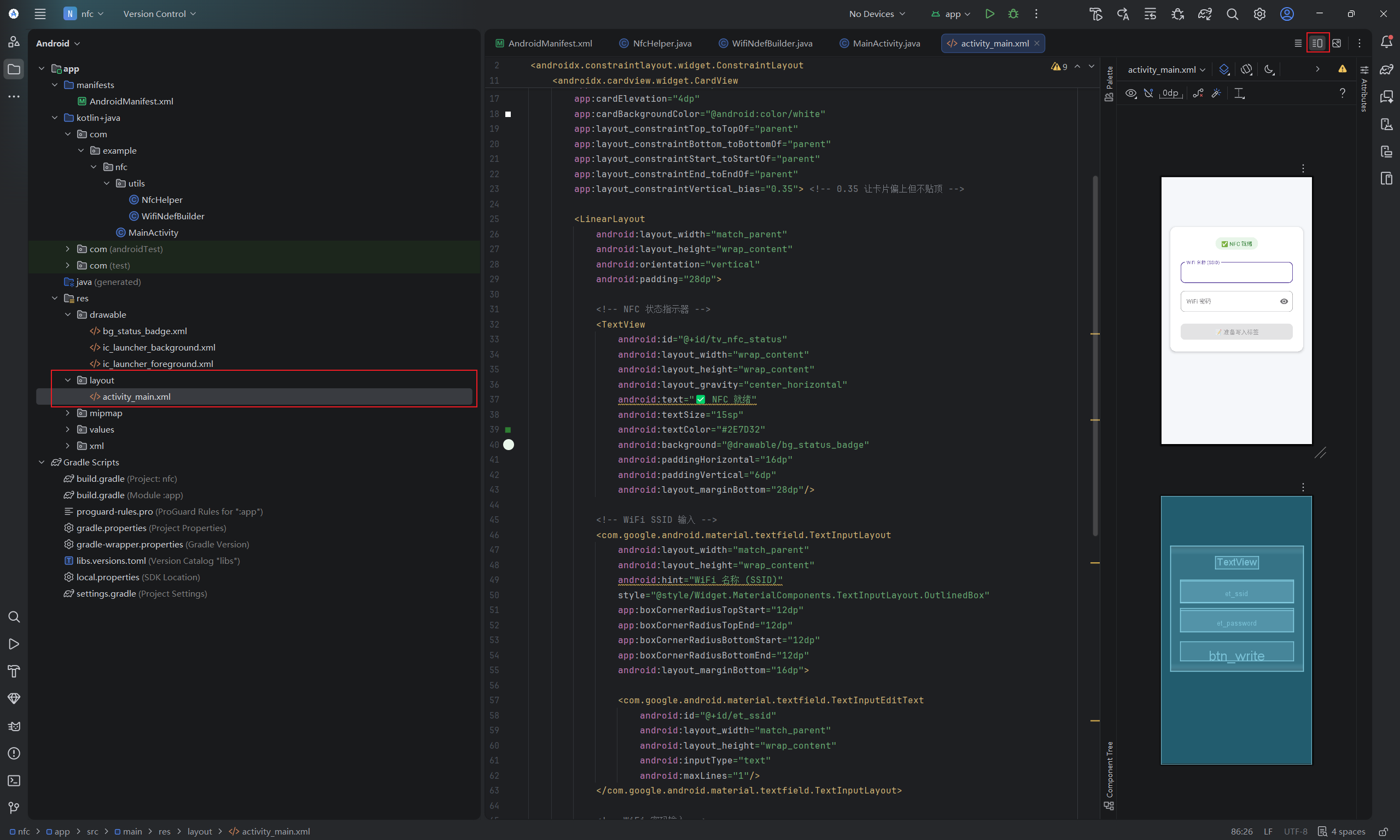Open the Terminal tool window

[x=14, y=780]
